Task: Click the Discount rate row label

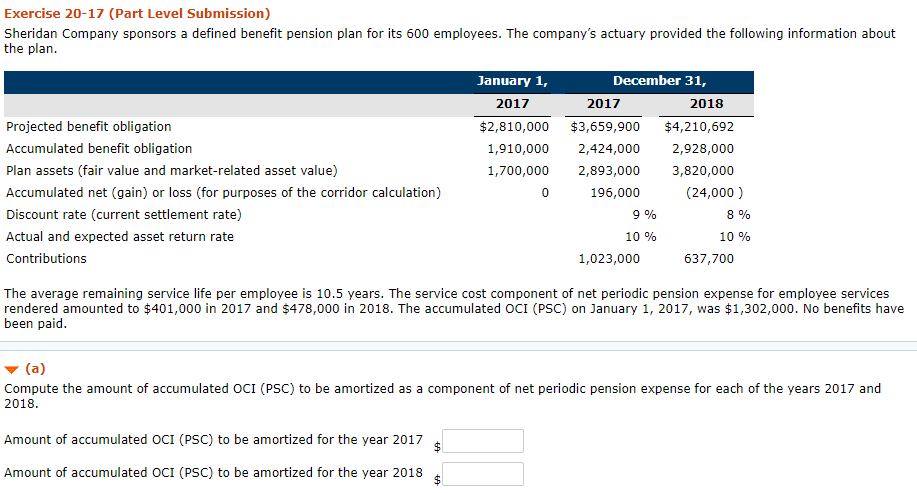Action: [123, 215]
